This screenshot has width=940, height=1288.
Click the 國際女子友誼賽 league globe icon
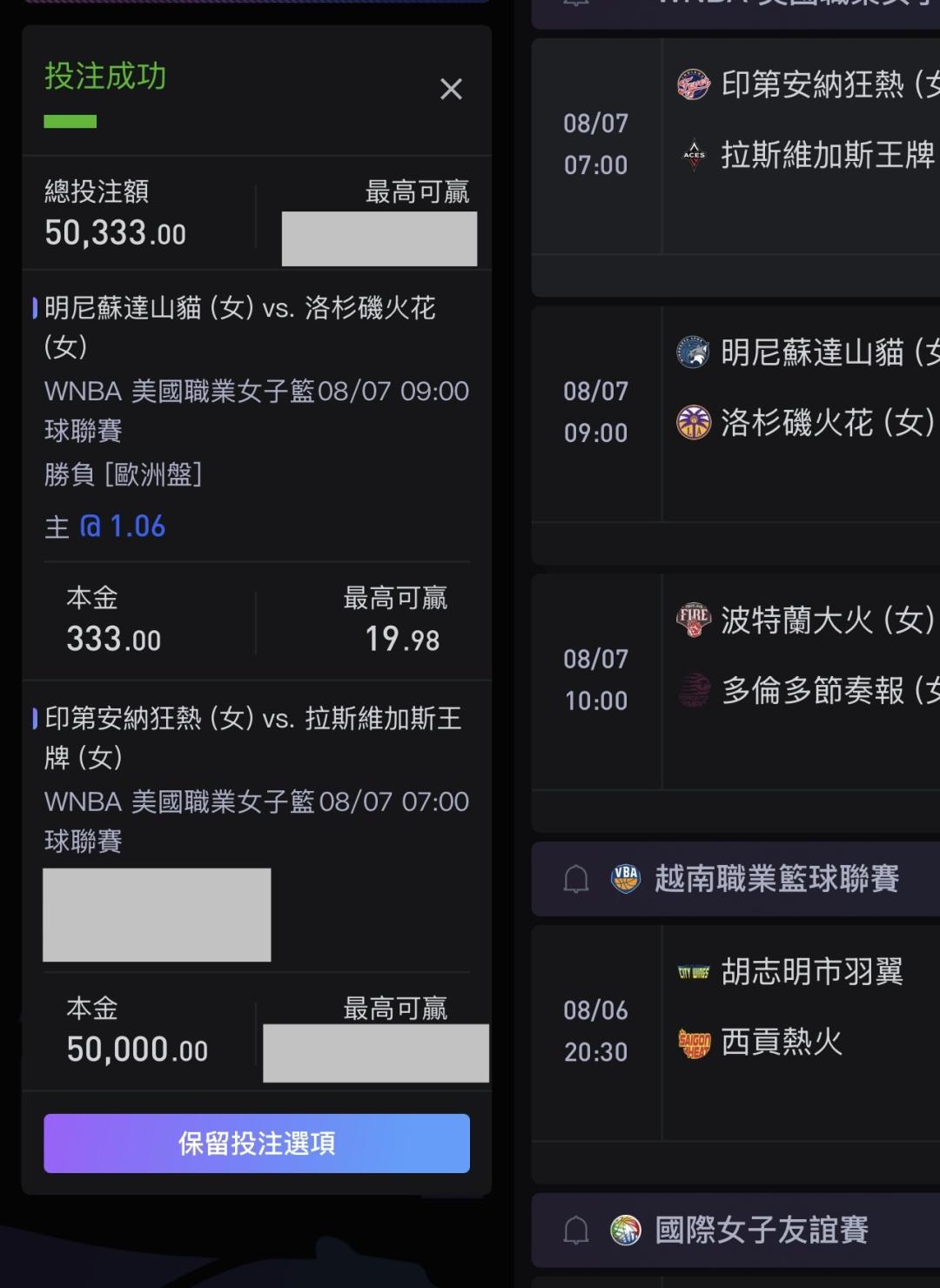pyautogui.click(x=626, y=1230)
